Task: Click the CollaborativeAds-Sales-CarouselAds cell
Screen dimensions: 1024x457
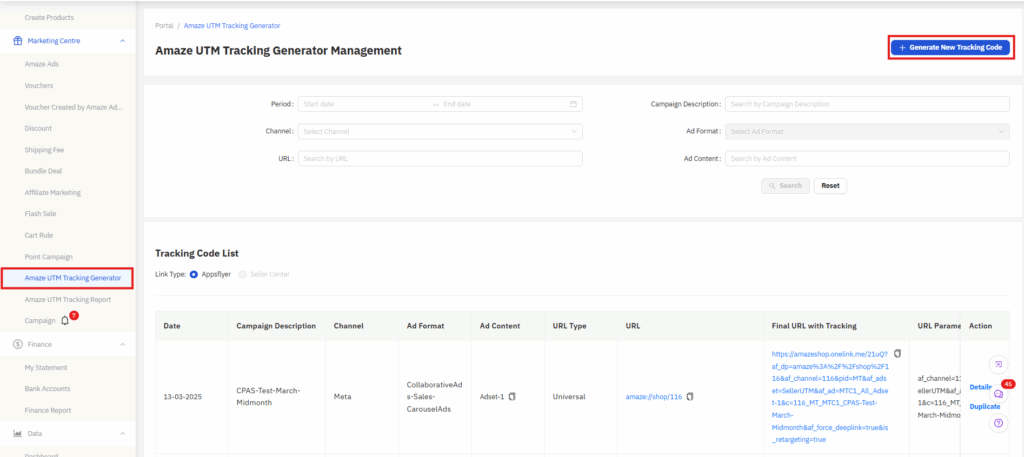Action: click(x=434, y=396)
